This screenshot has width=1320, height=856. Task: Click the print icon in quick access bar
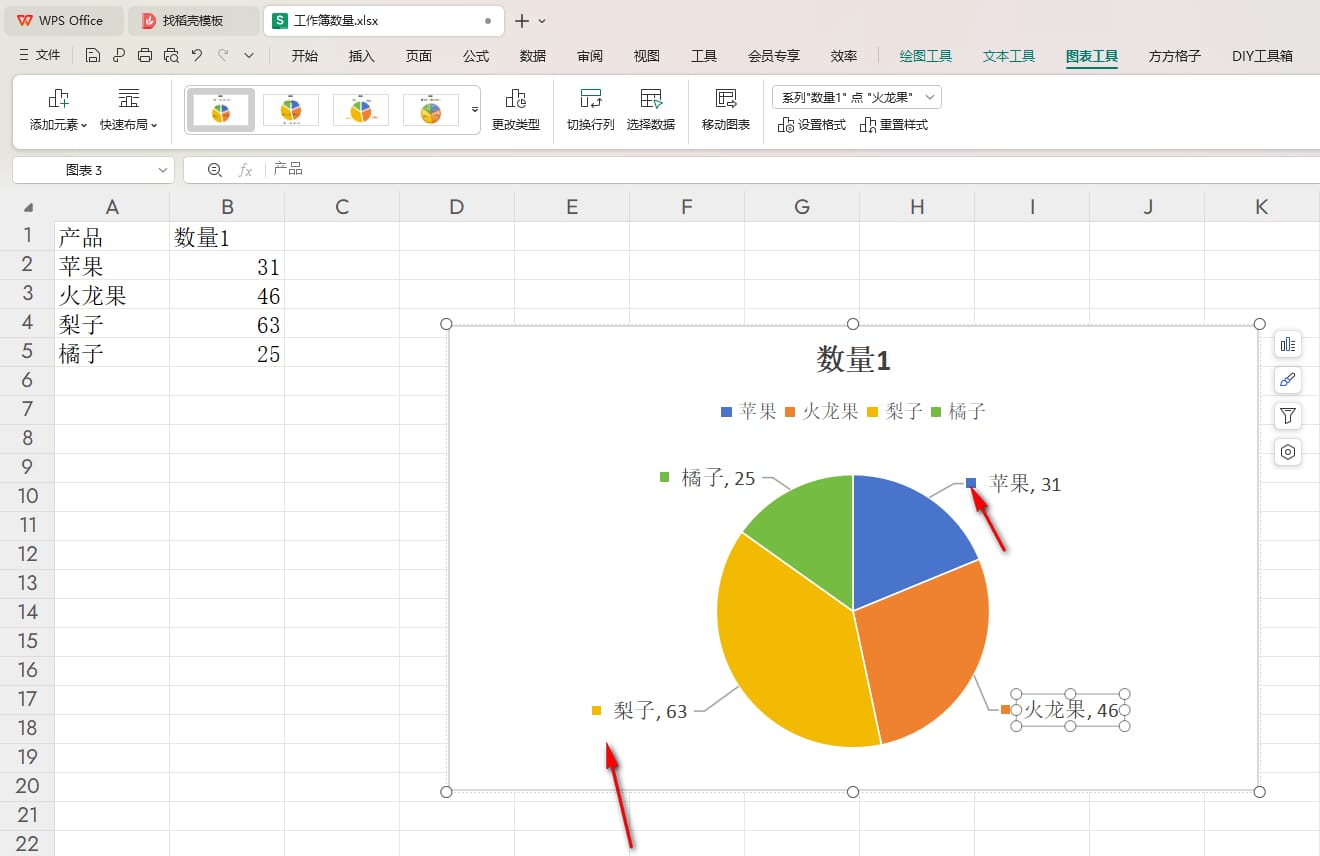pyautogui.click(x=145, y=56)
